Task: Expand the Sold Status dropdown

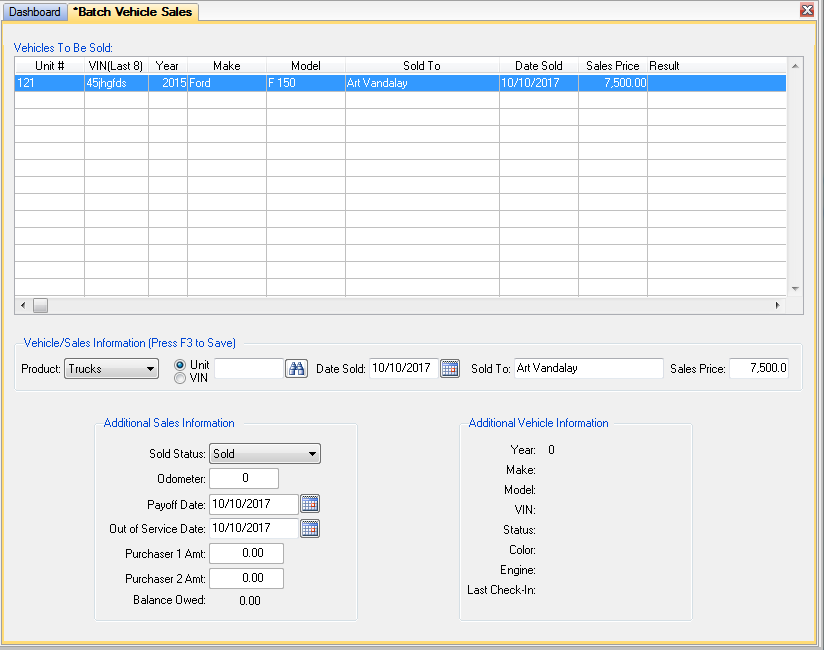Action: [265, 454]
